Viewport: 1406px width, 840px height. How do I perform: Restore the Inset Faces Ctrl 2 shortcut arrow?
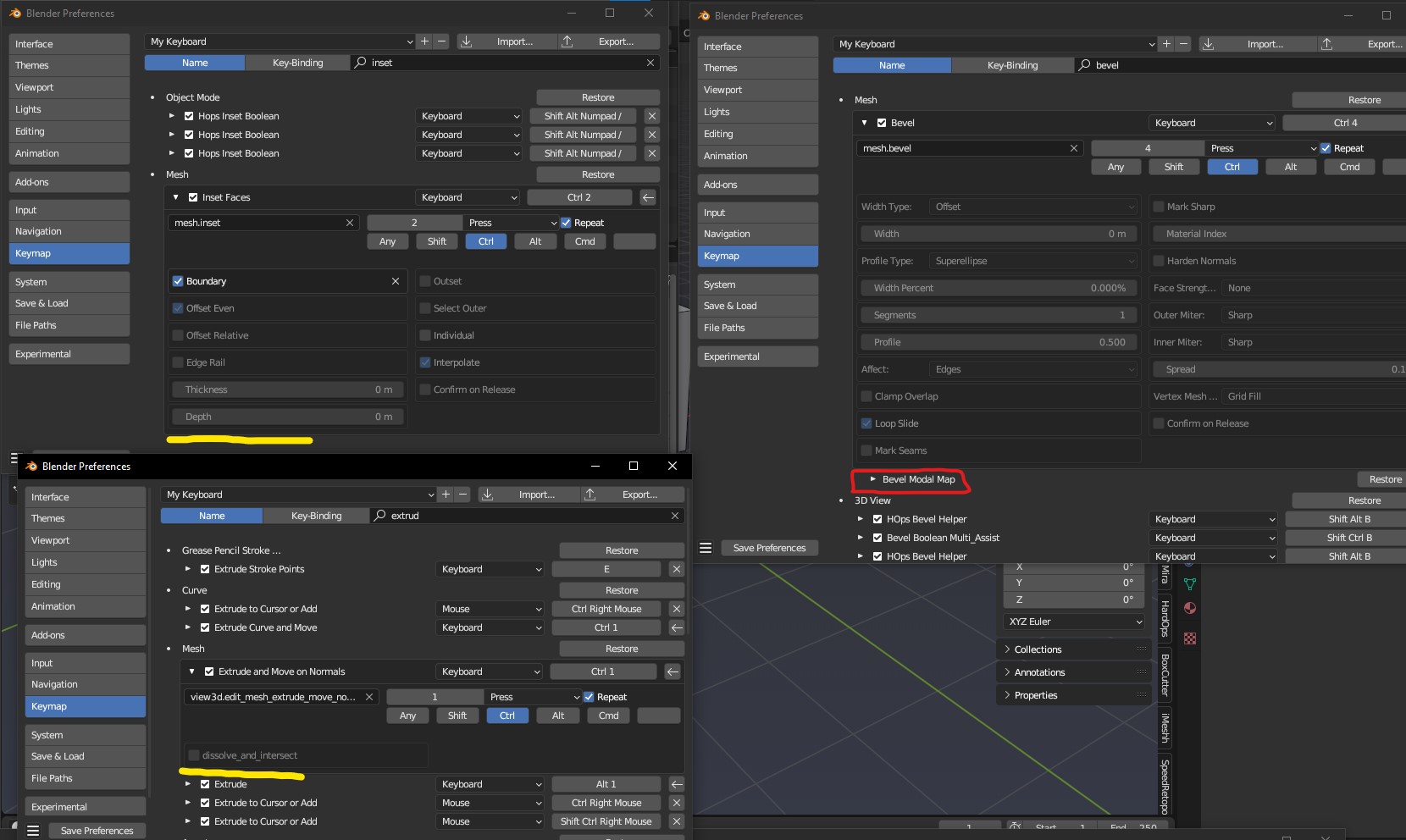click(648, 197)
